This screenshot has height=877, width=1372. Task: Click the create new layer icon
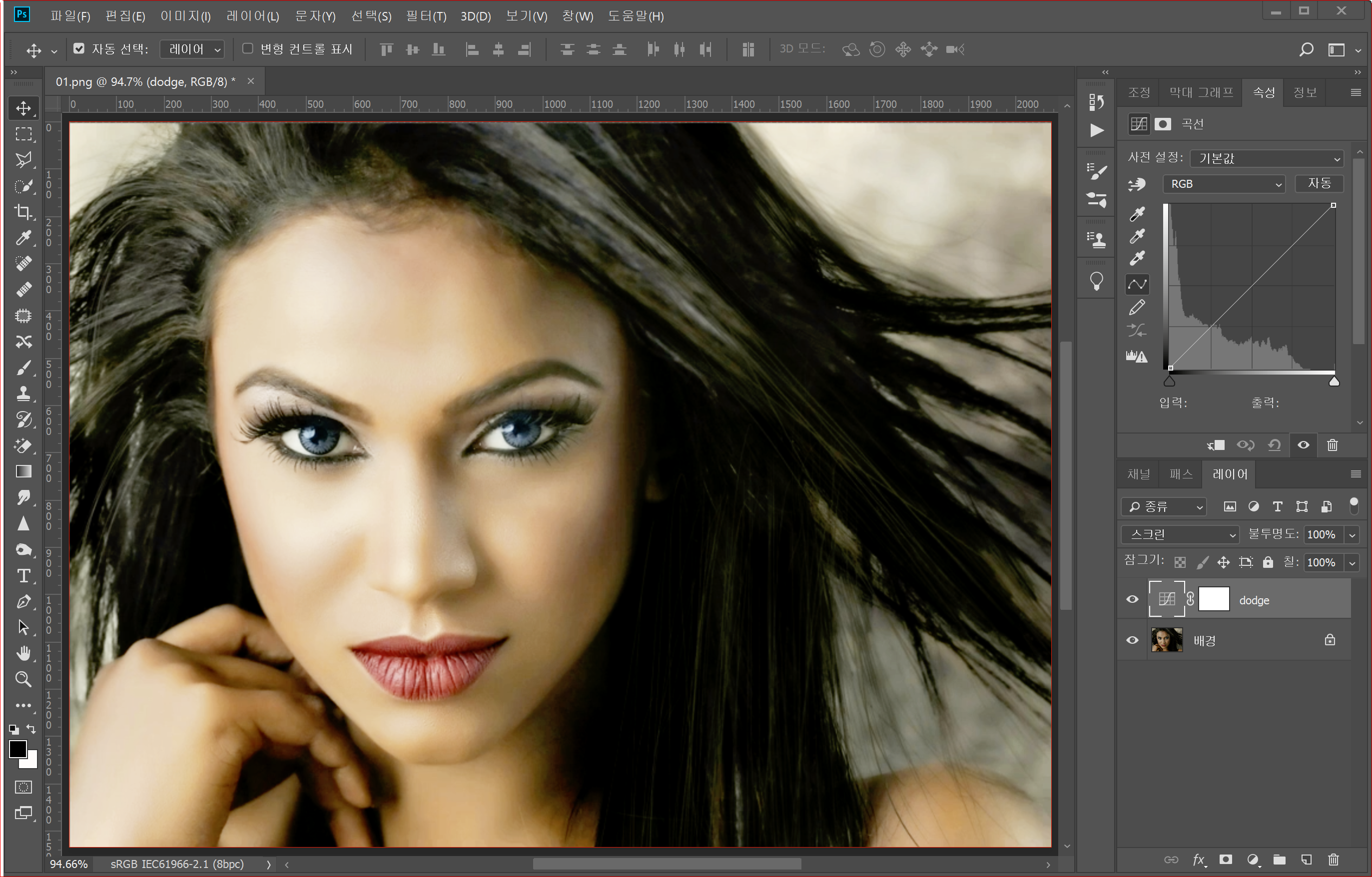click(1307, 860)
